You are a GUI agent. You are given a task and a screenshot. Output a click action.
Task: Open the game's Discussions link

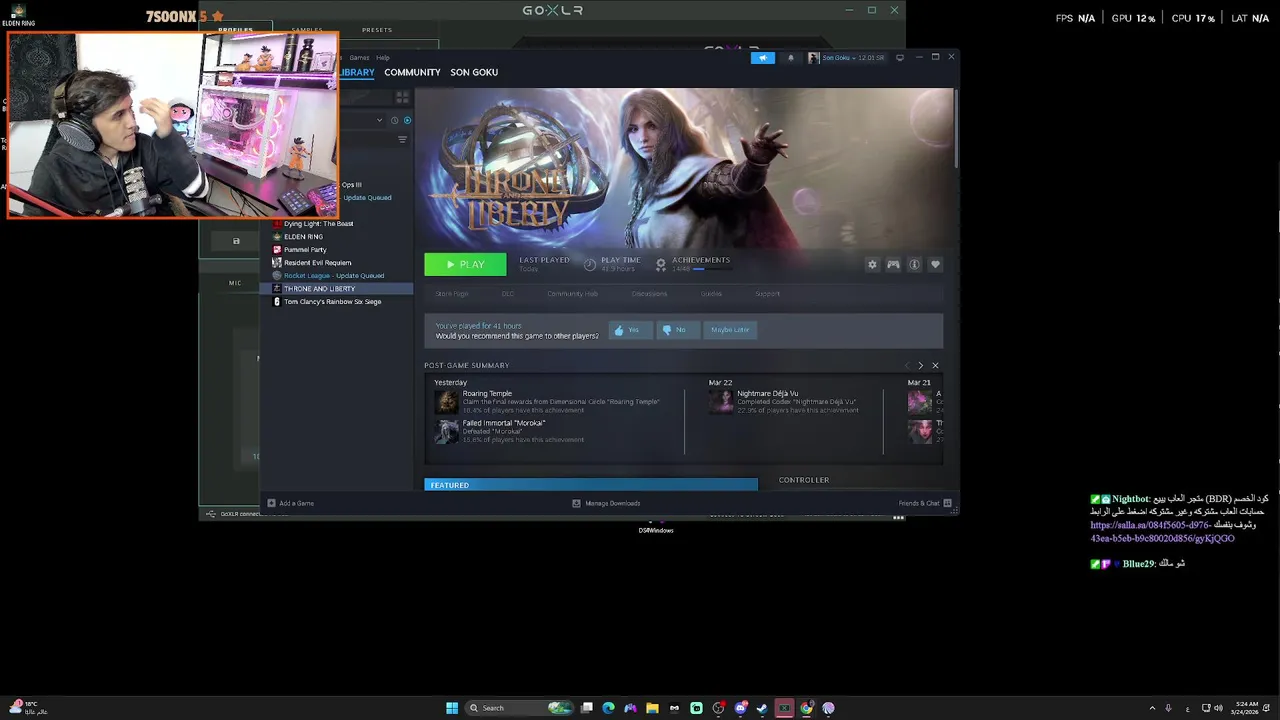(649, 294)
